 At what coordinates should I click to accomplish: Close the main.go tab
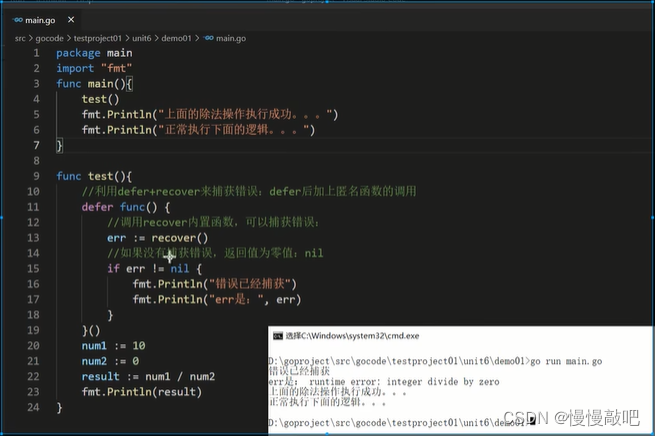(x=71, y=20)
